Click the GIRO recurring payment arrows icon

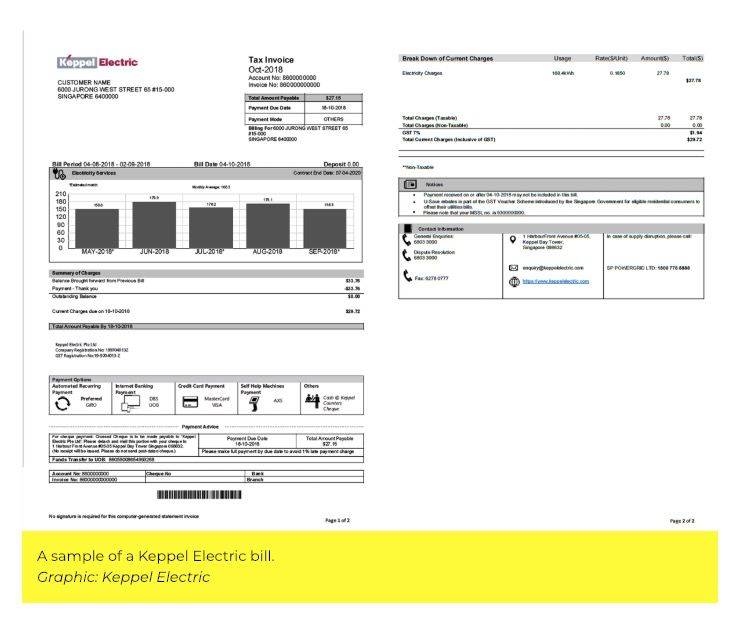[x=61, y=402]
